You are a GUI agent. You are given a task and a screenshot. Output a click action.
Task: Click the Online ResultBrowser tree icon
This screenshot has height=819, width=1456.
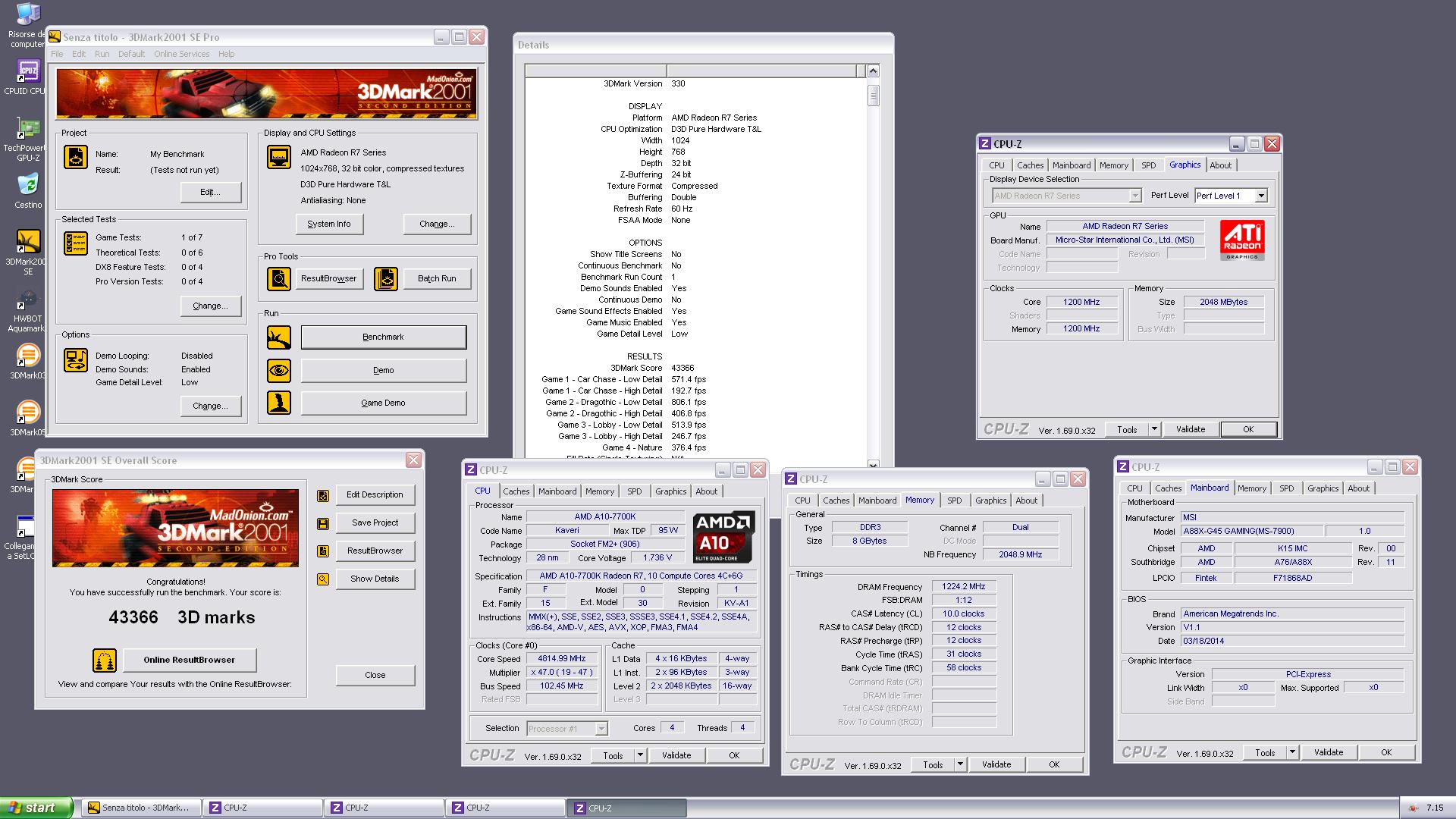(x=105, y=661)
